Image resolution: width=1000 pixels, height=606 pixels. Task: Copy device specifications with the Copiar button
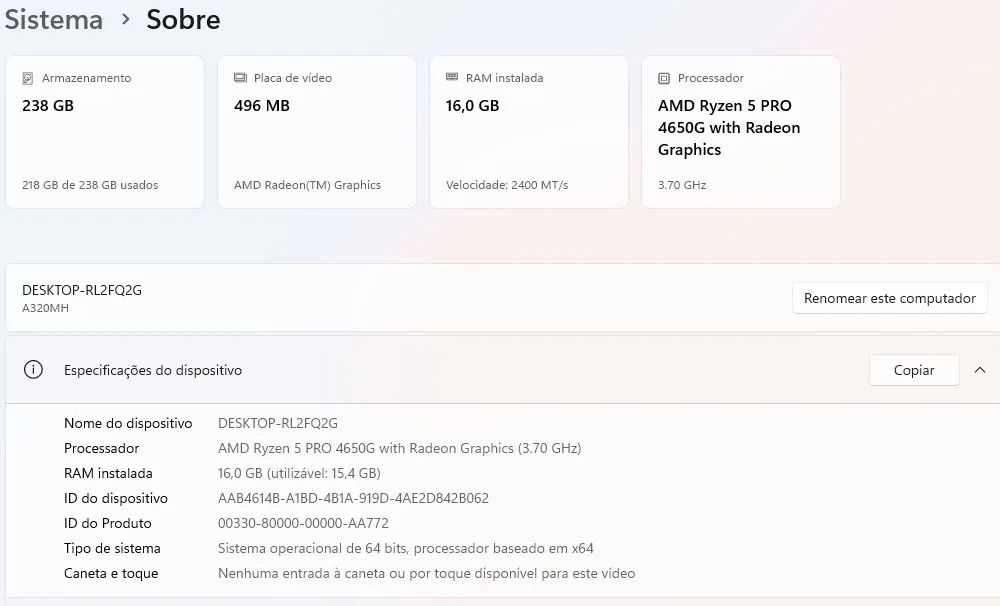coord(913,369)
